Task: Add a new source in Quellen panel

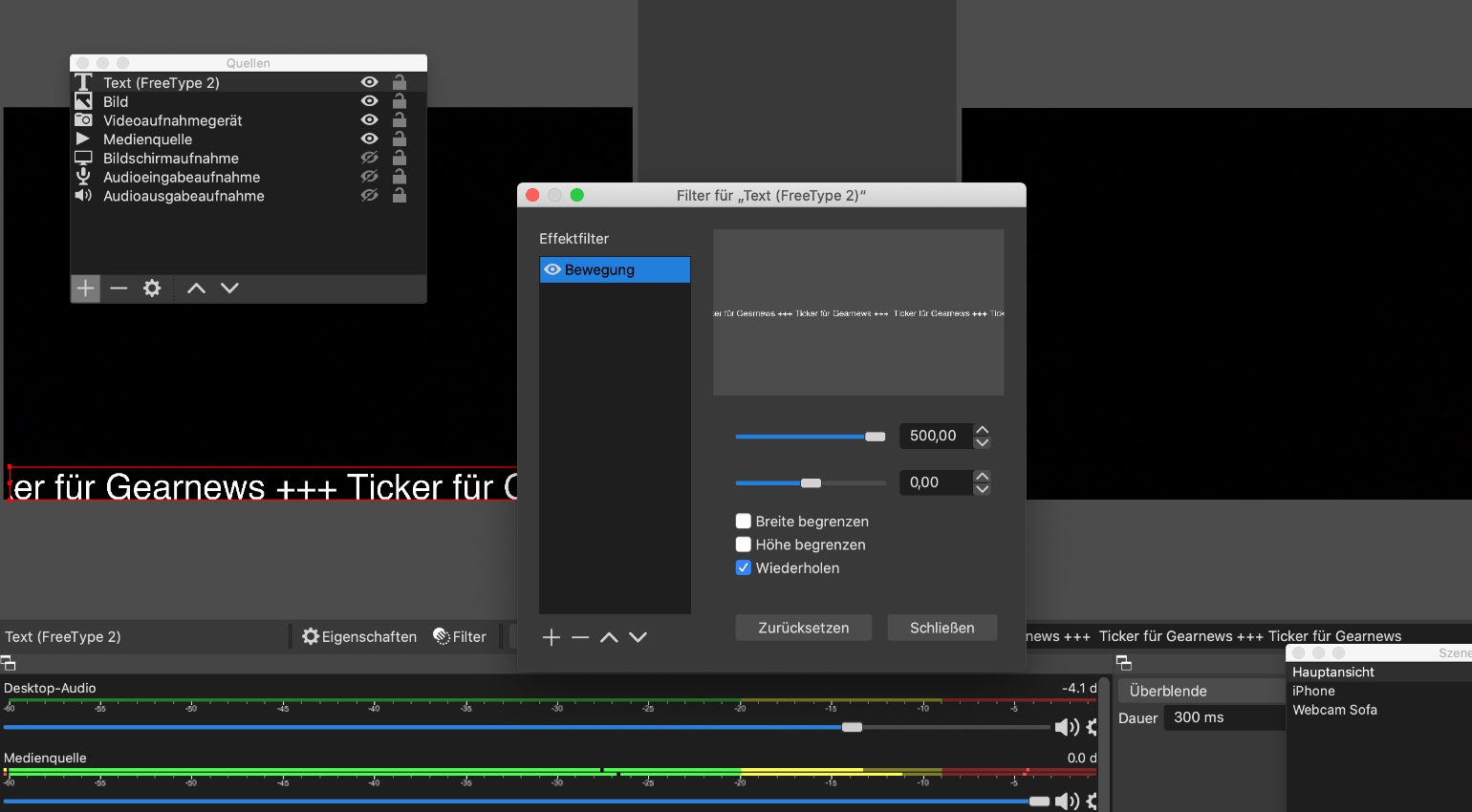Action: [x=85, y=288]
